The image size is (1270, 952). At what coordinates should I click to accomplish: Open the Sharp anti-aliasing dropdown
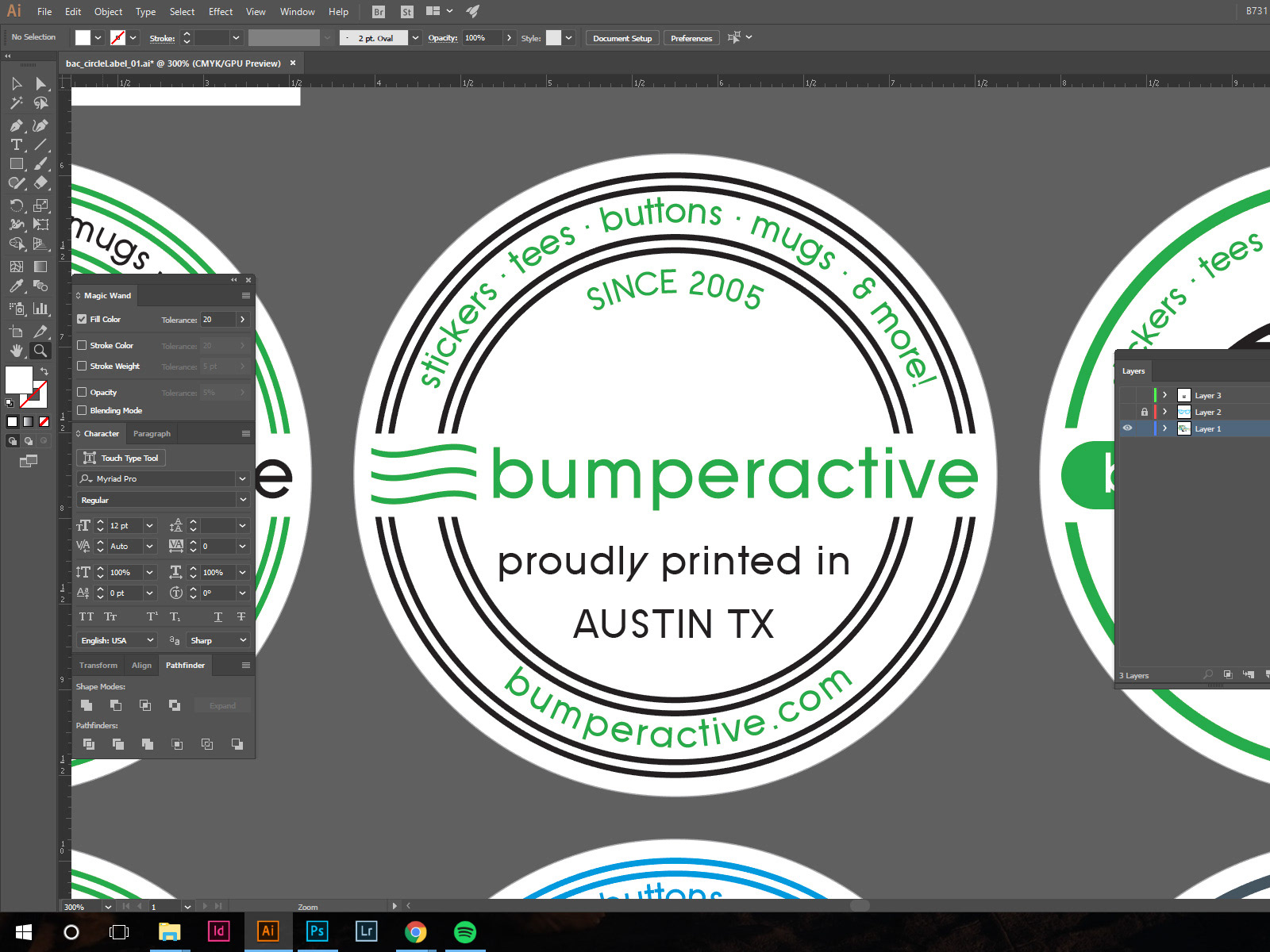tap(242, 640)
